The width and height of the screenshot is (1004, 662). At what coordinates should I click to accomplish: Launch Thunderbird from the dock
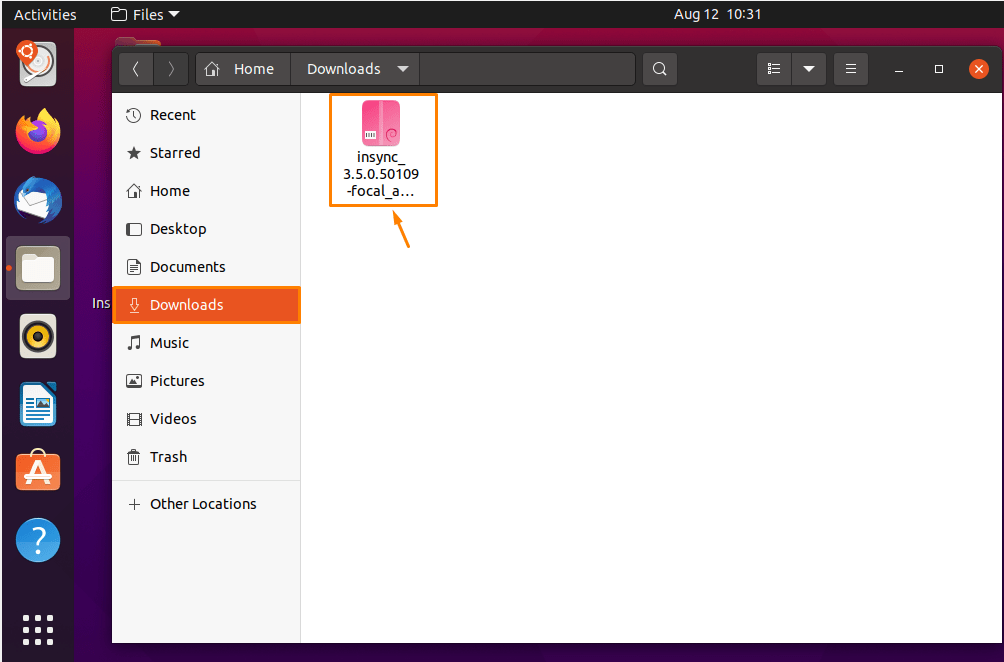[37, 200]
